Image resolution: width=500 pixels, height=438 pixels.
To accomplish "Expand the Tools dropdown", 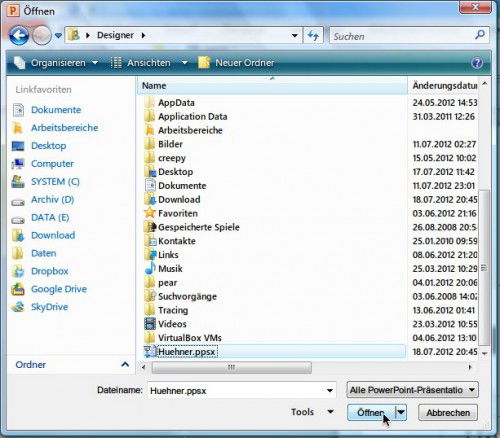I will (x=313, y=412).
